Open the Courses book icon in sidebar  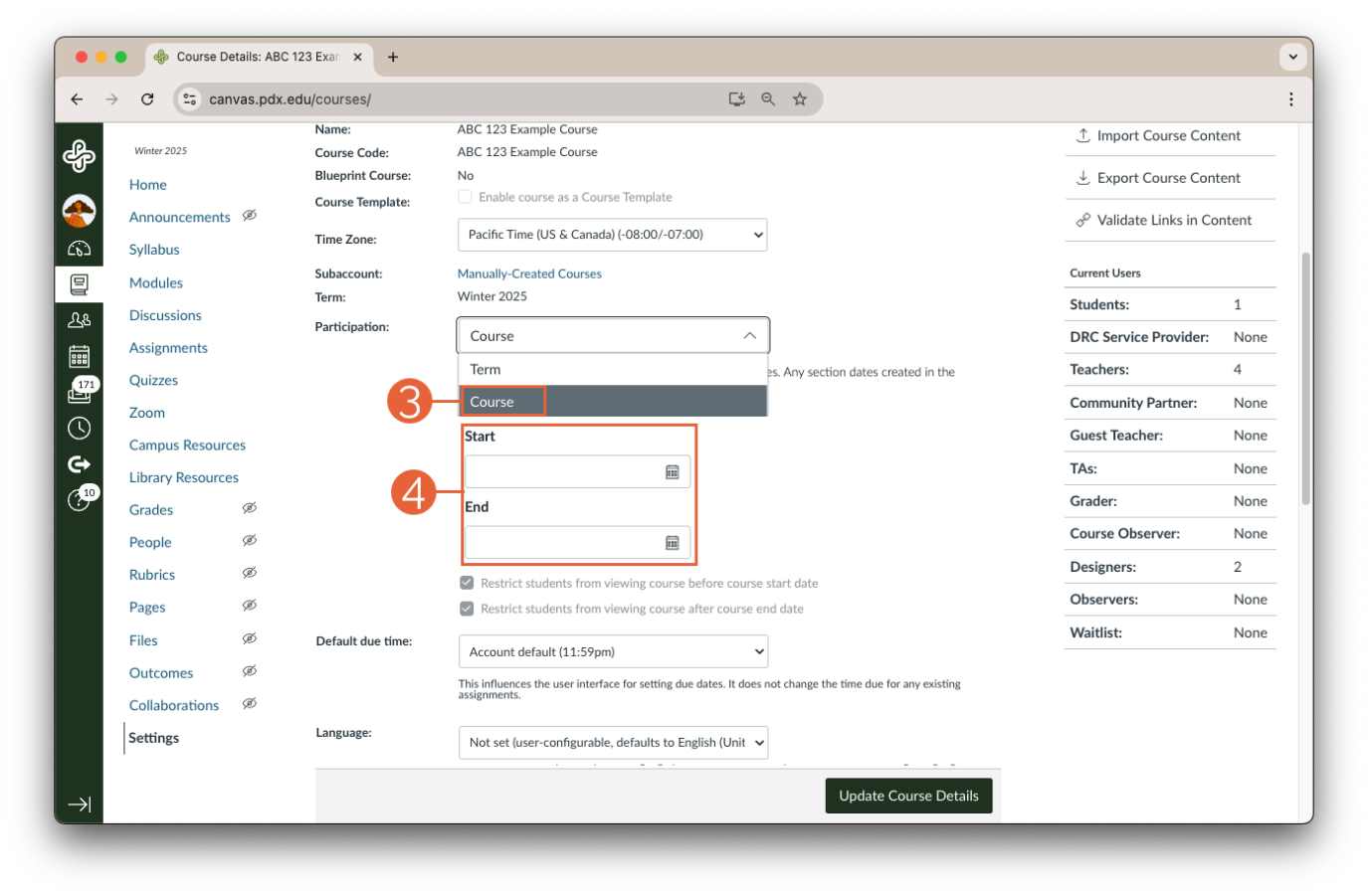coord(80,284)
